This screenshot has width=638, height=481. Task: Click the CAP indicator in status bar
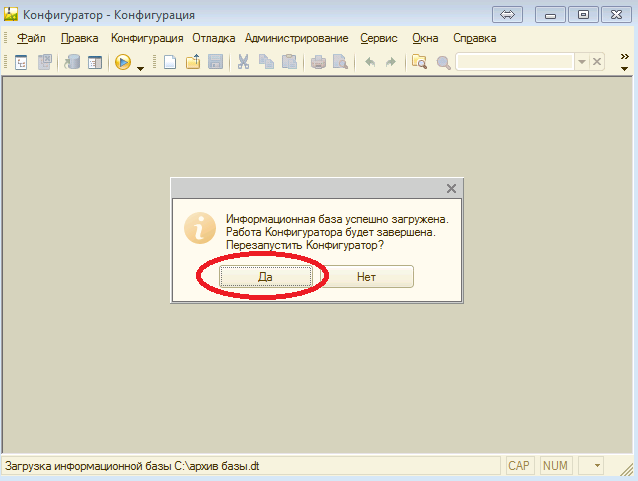[x=519, y=466]
